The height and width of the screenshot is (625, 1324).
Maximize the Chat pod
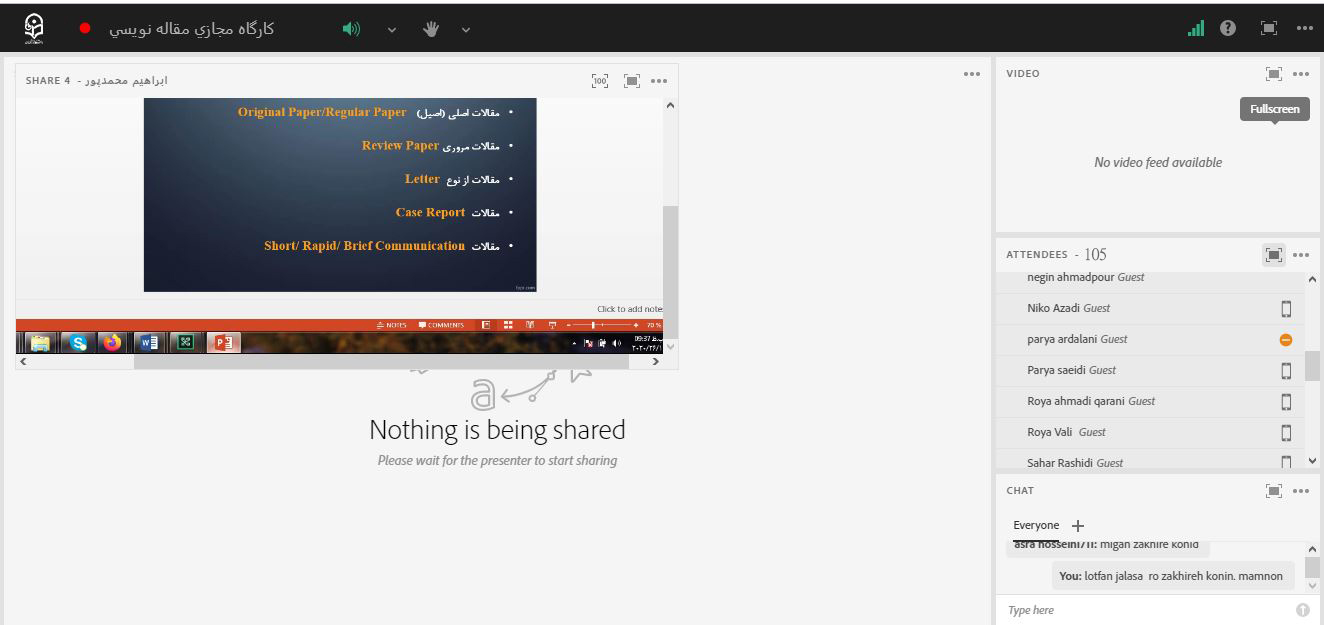[x=1274, y=491]
